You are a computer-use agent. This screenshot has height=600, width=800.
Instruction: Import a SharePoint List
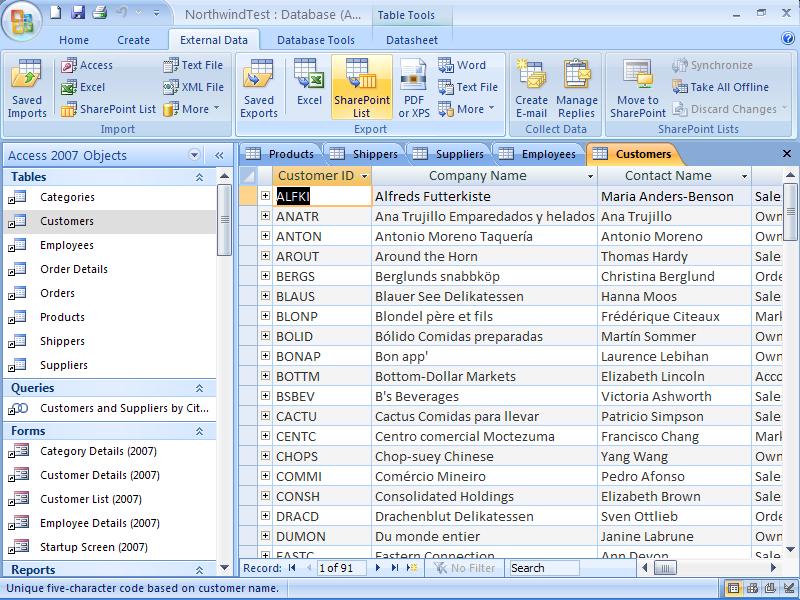coord(108,109)
